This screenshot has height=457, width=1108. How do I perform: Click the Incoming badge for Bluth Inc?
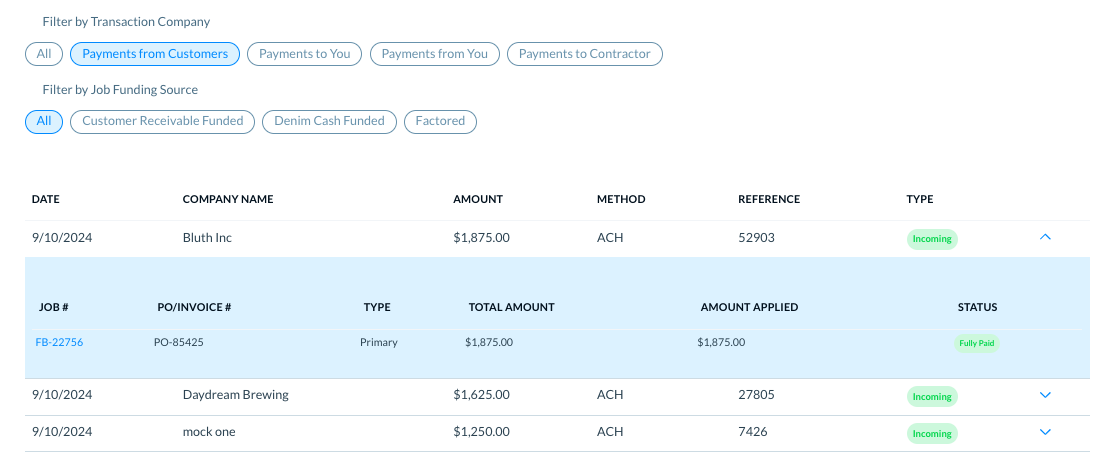pyautogui.click(x=932, y=239)
